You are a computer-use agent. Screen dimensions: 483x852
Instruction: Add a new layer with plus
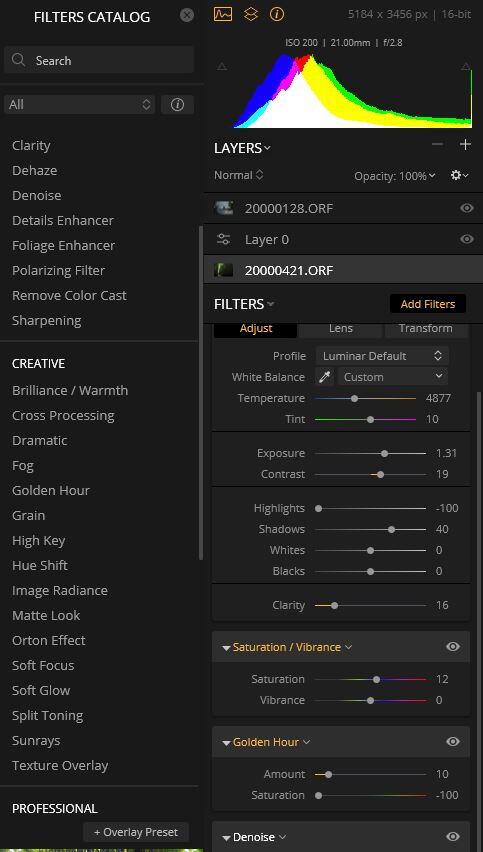point(465,145)
